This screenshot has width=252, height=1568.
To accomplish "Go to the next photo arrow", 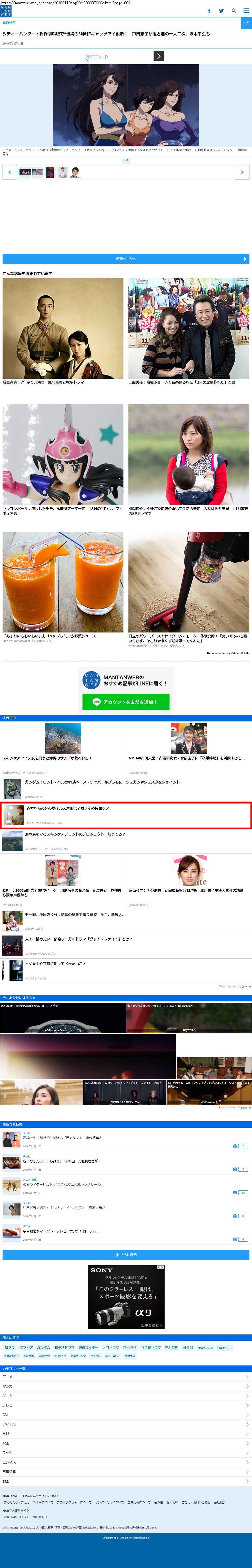I will point(242,172).
